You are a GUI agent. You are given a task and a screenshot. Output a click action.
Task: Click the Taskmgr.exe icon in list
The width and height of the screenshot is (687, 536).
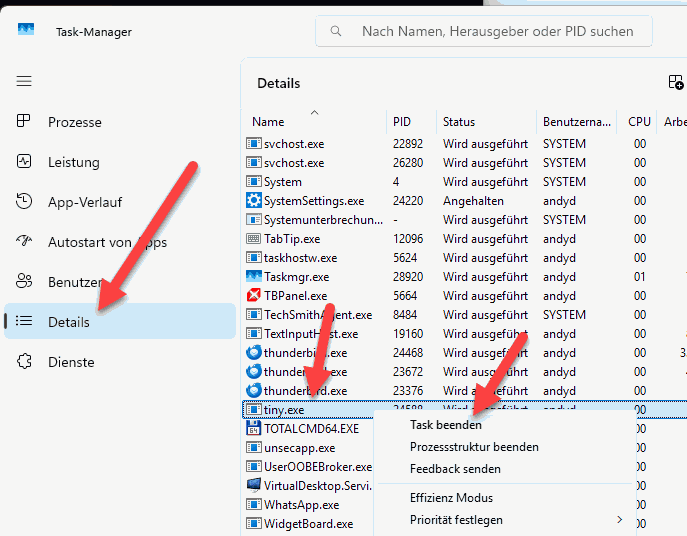[x=254, y=276]
